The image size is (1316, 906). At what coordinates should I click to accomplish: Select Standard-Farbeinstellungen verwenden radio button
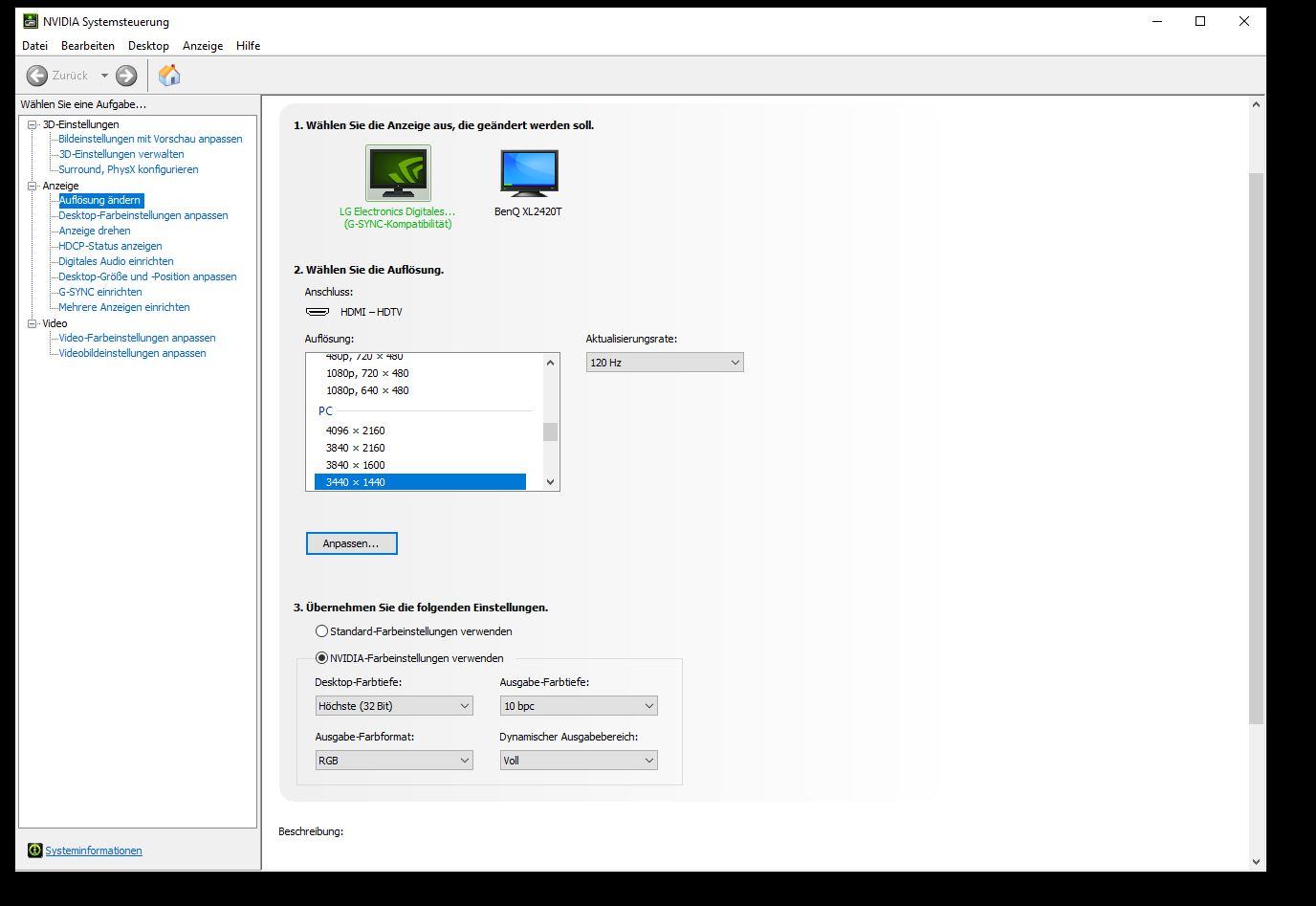[x=321, y=631]
